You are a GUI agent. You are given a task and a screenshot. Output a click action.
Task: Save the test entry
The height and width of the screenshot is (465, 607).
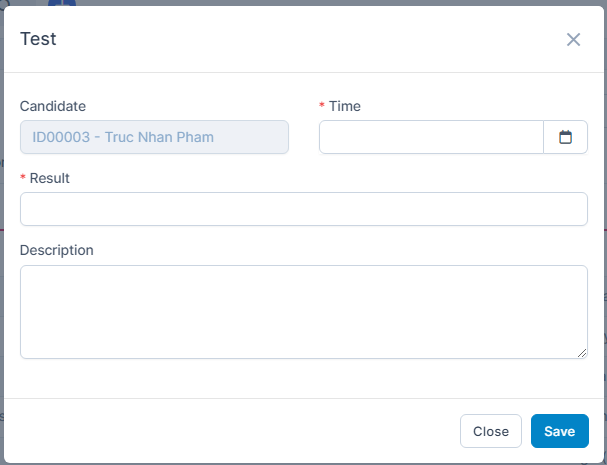tap(559, 431)
